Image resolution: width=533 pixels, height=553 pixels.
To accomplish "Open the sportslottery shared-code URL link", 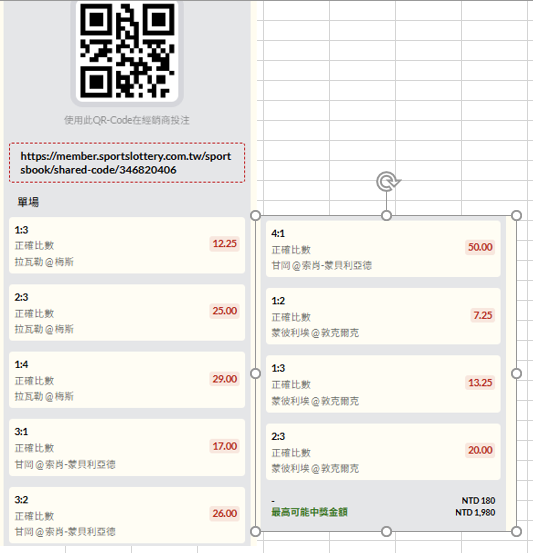I will (x=126, y=163).
